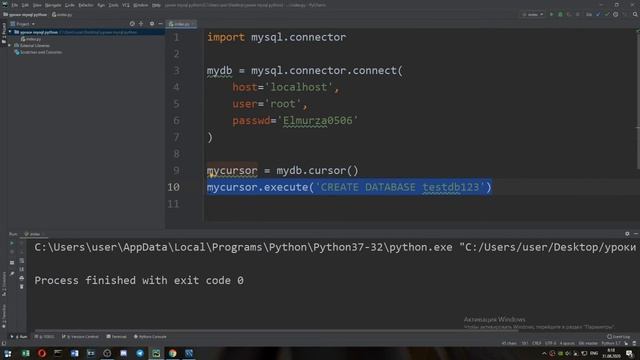Open Version Control tool window tab

click(x=80, y=337)
